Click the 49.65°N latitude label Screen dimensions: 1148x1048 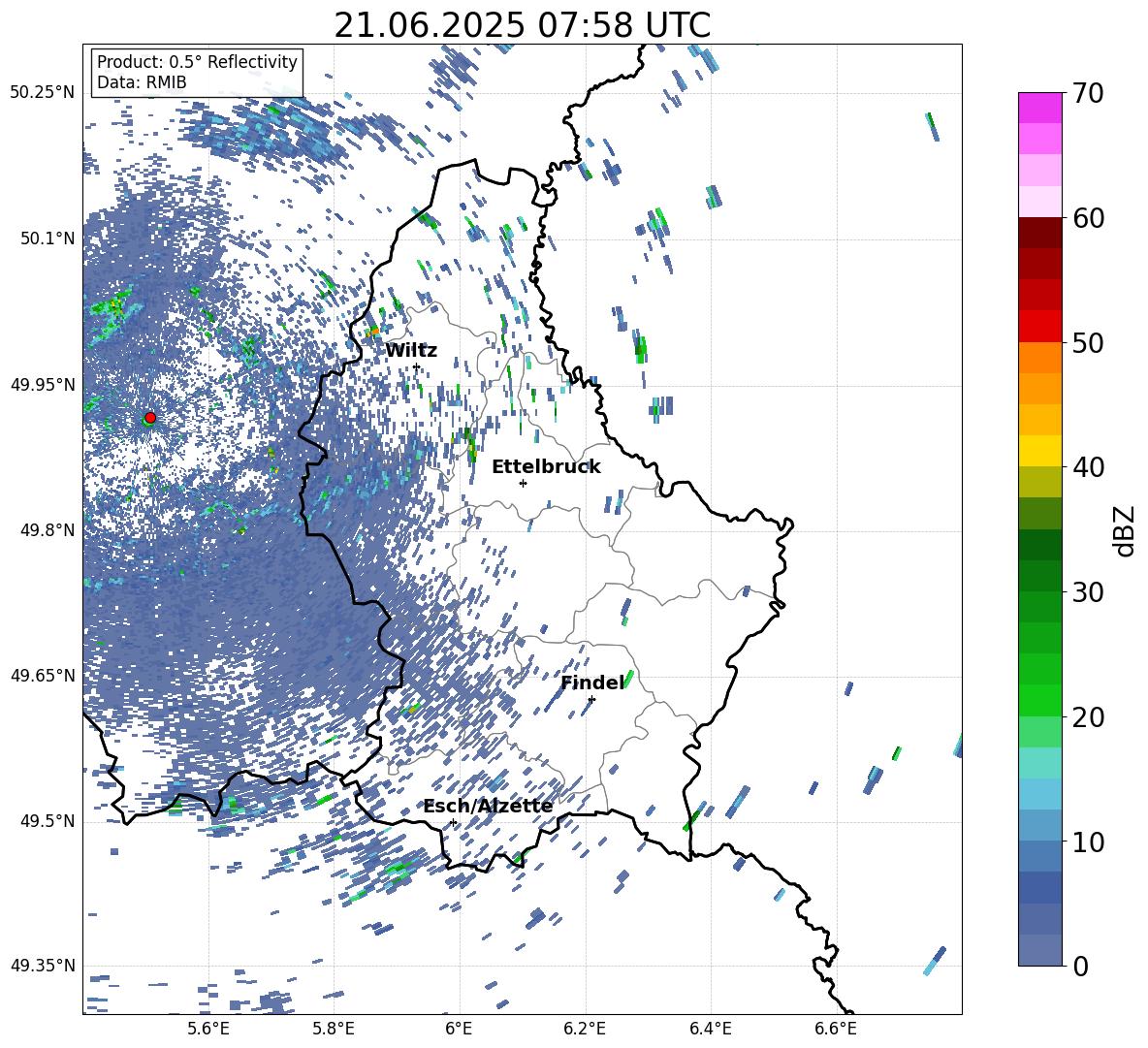point(43,675)
